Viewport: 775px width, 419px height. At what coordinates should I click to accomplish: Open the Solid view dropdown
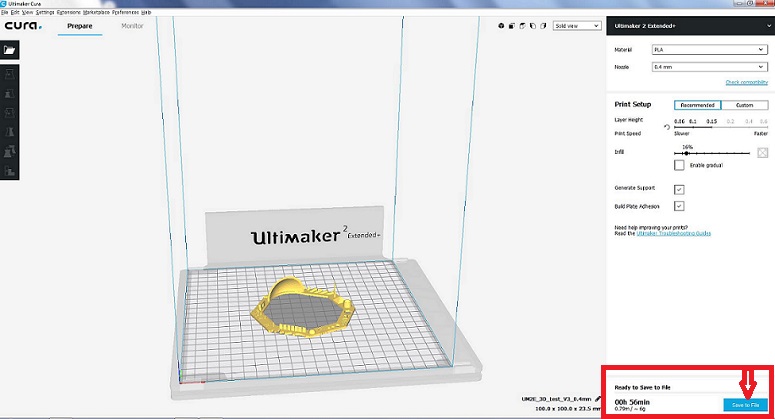[577, 26]
